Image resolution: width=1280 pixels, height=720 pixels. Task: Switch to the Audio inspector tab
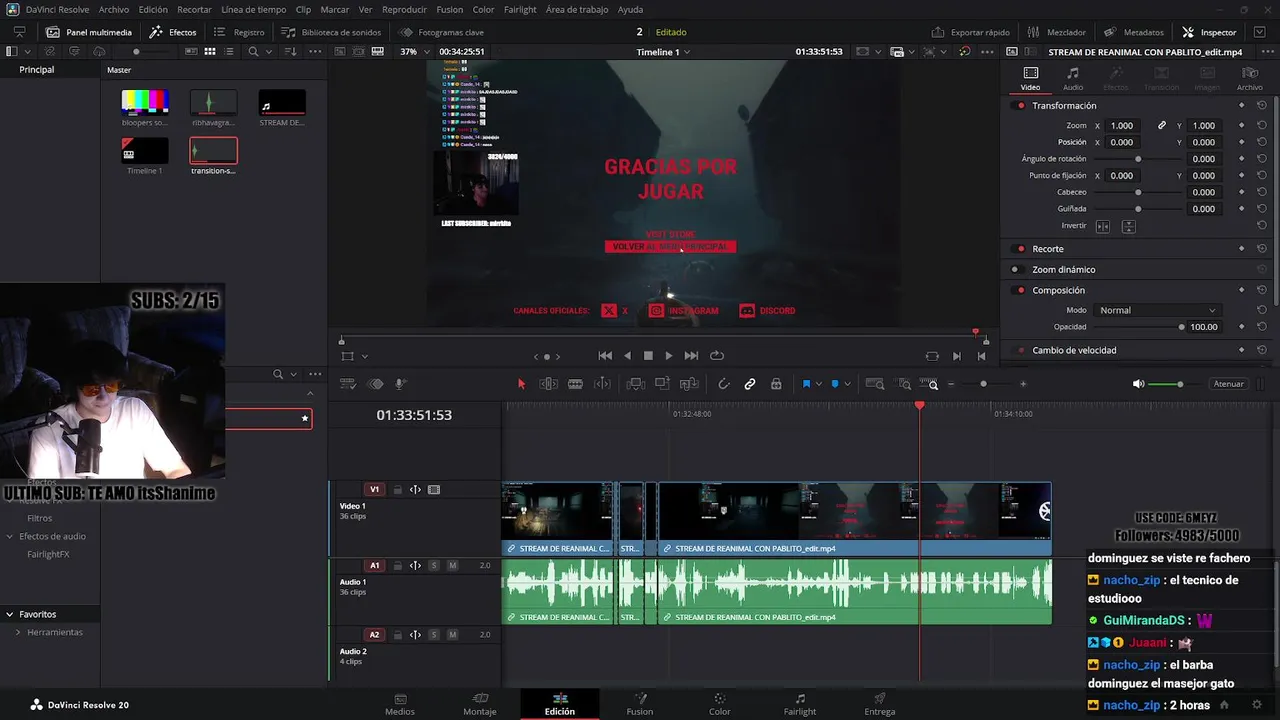1073,79
